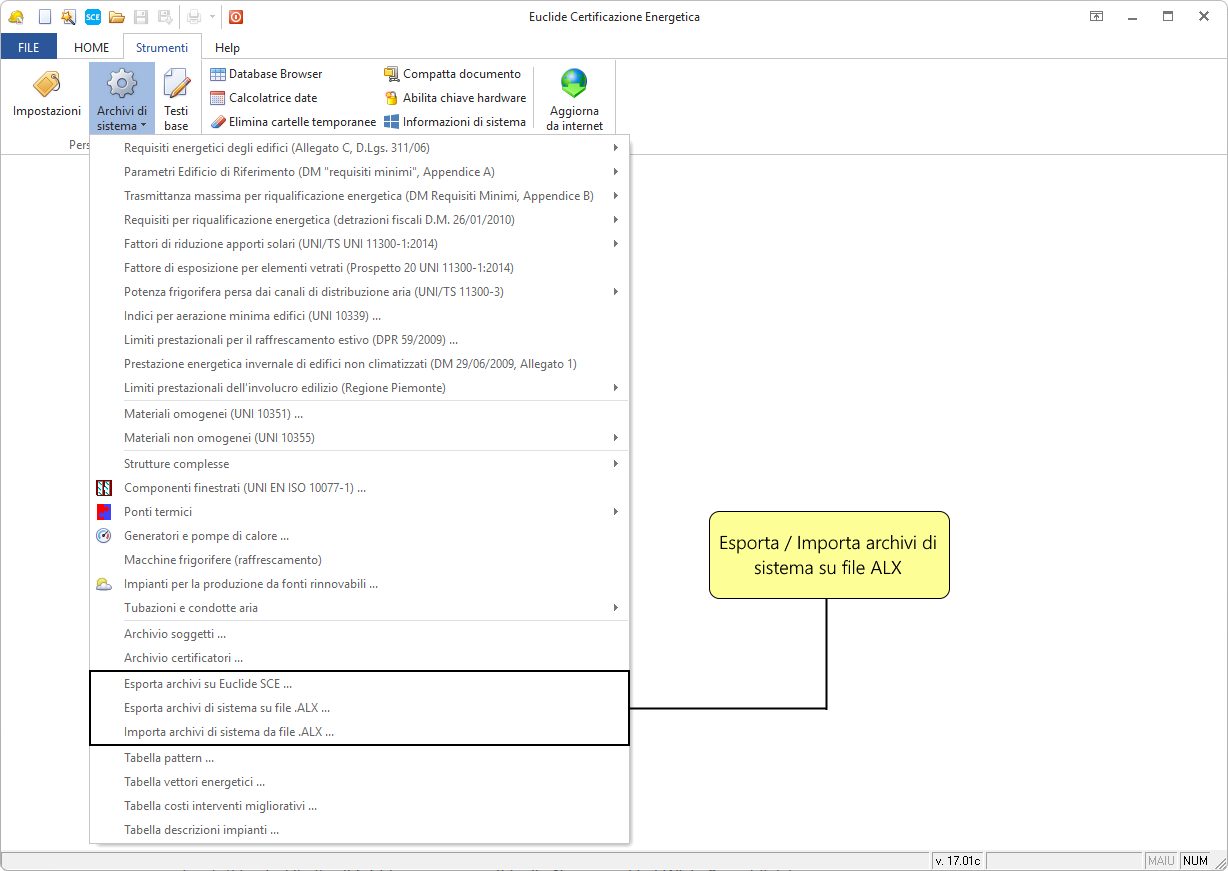Click the Impostazioni tag icon
The width and height of the screenshot is (1228, 871).
click(46, 85)
